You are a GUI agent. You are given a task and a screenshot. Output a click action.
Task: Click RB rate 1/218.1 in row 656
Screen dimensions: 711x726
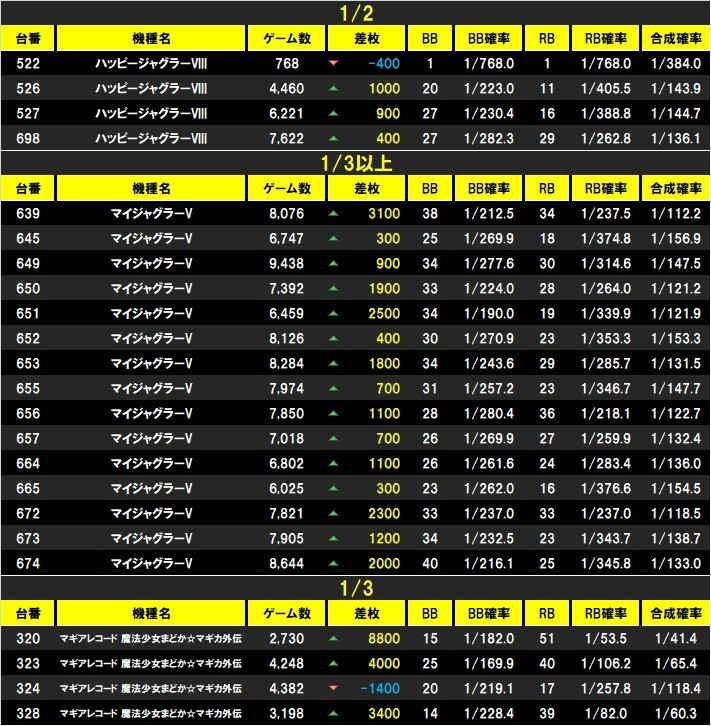pos(605,413)
